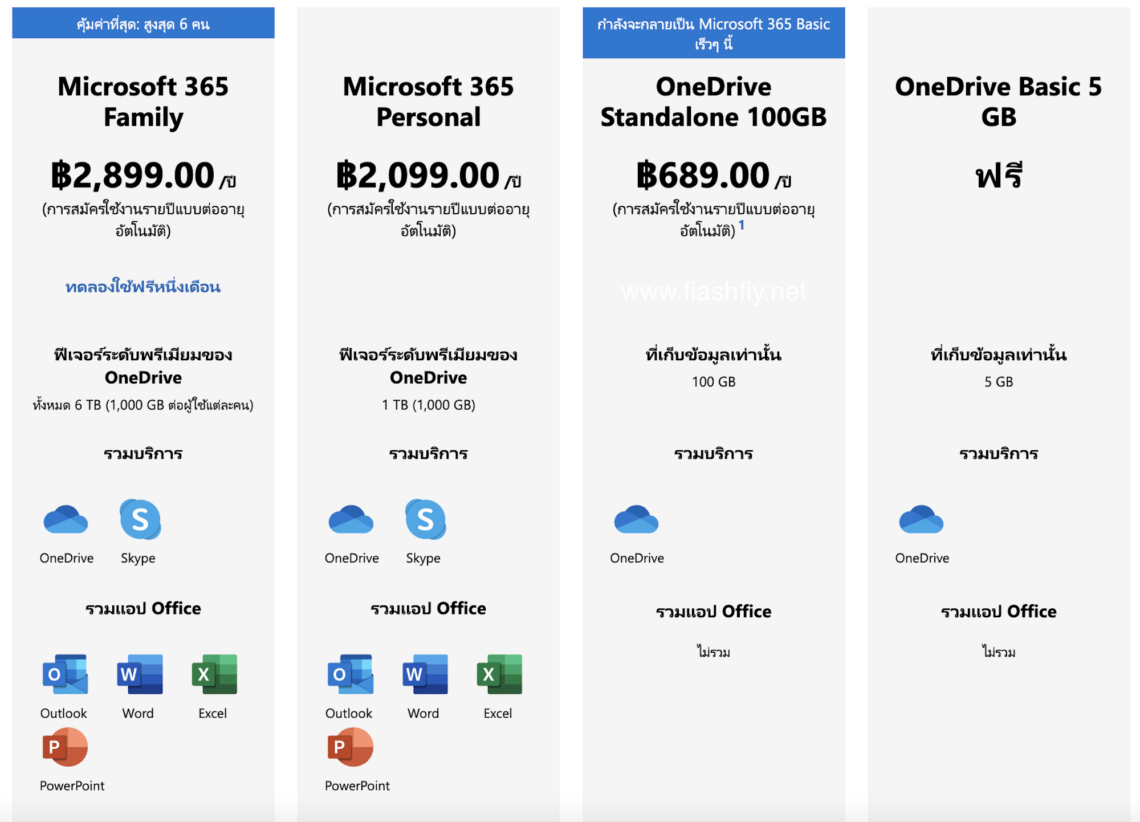Open the one-month free trial link
This screenshot has height=822, width=1140.
(142, 287)
